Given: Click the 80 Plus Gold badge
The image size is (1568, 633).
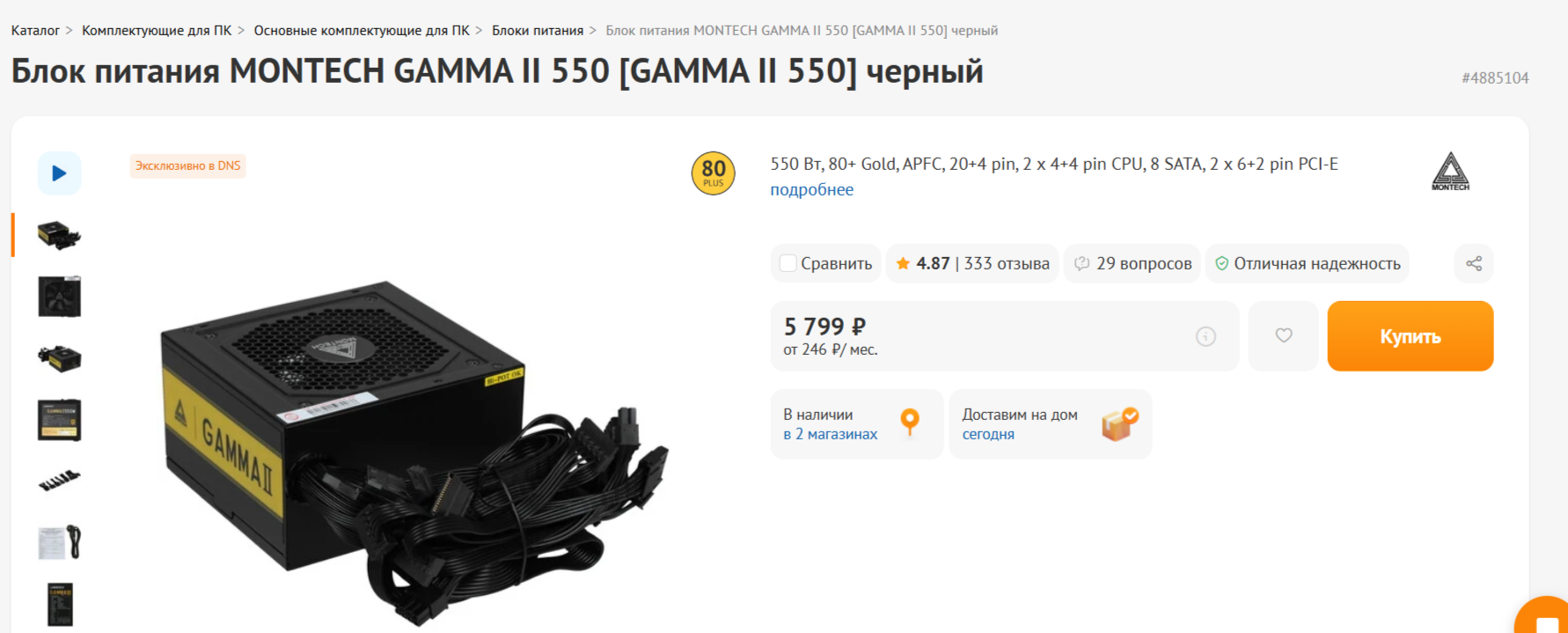Looking at the screenshot, I should pyautogui.click(x=714, y=173).
